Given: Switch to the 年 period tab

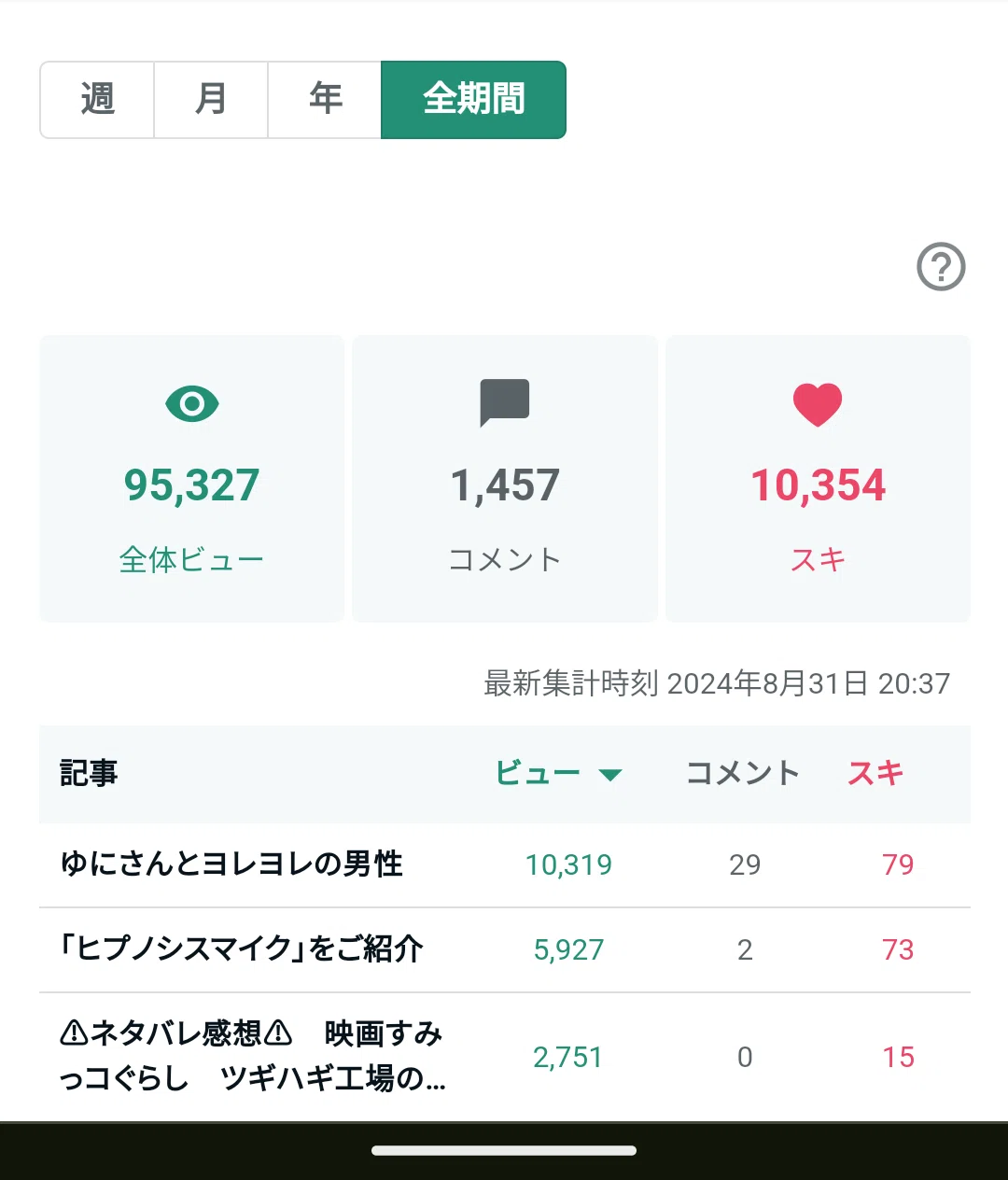Looking at the screenshot, I should 325,100.
